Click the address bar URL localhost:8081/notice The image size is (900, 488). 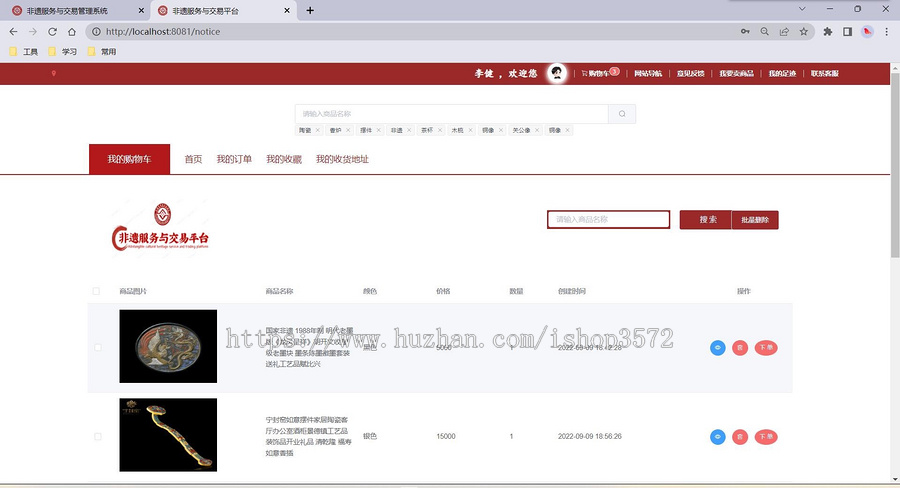(163, 32)
